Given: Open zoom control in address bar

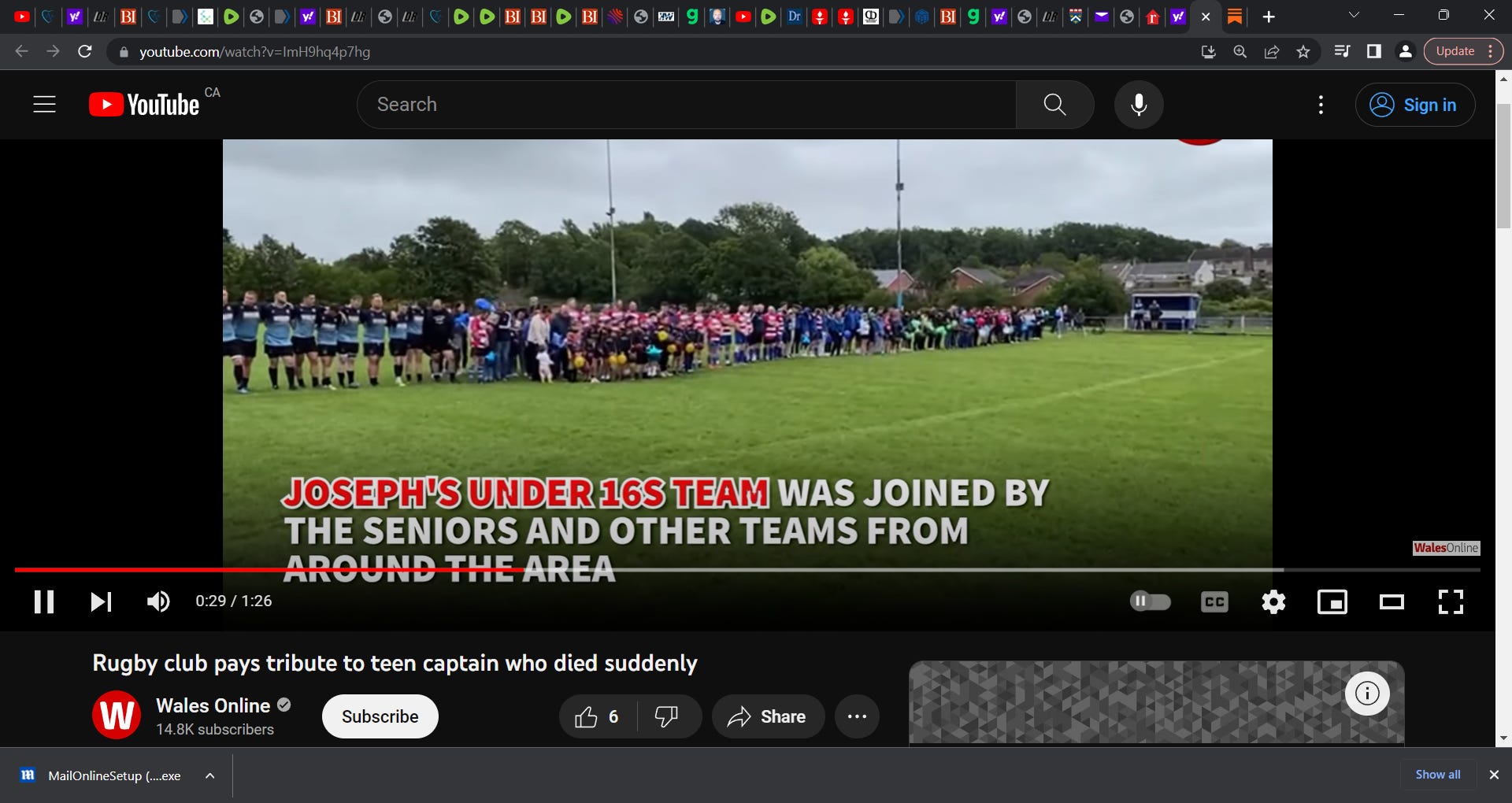Looking at the screenshot, I should click(1240, 52).
